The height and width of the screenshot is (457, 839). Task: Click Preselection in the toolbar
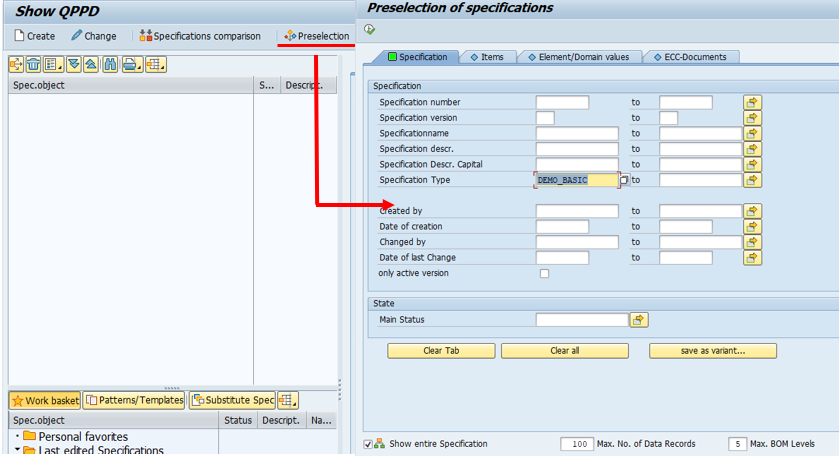tap(317, 36)
